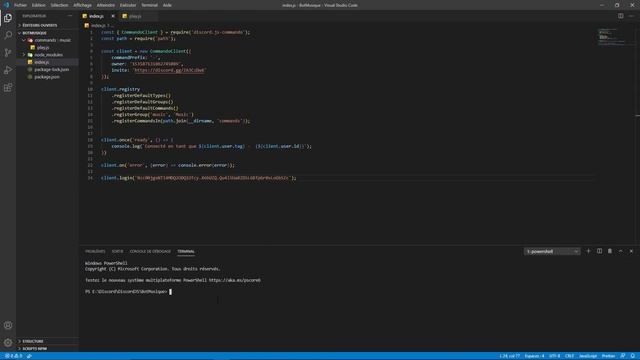This screenshot has height=360, width=640.
Task: Switch to the Sortie panel tab
Action: (117, 251)
